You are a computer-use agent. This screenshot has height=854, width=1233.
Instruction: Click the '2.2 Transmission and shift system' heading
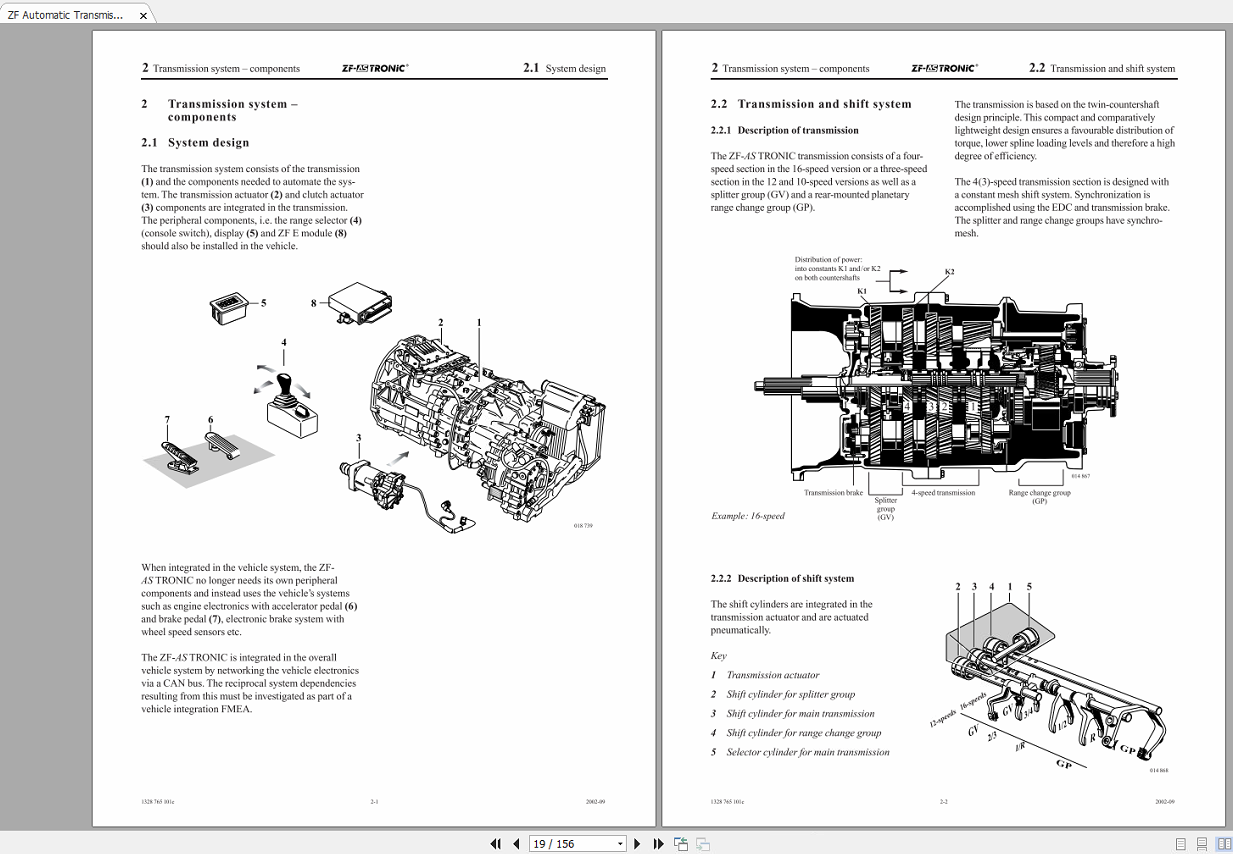coord(811,104)
